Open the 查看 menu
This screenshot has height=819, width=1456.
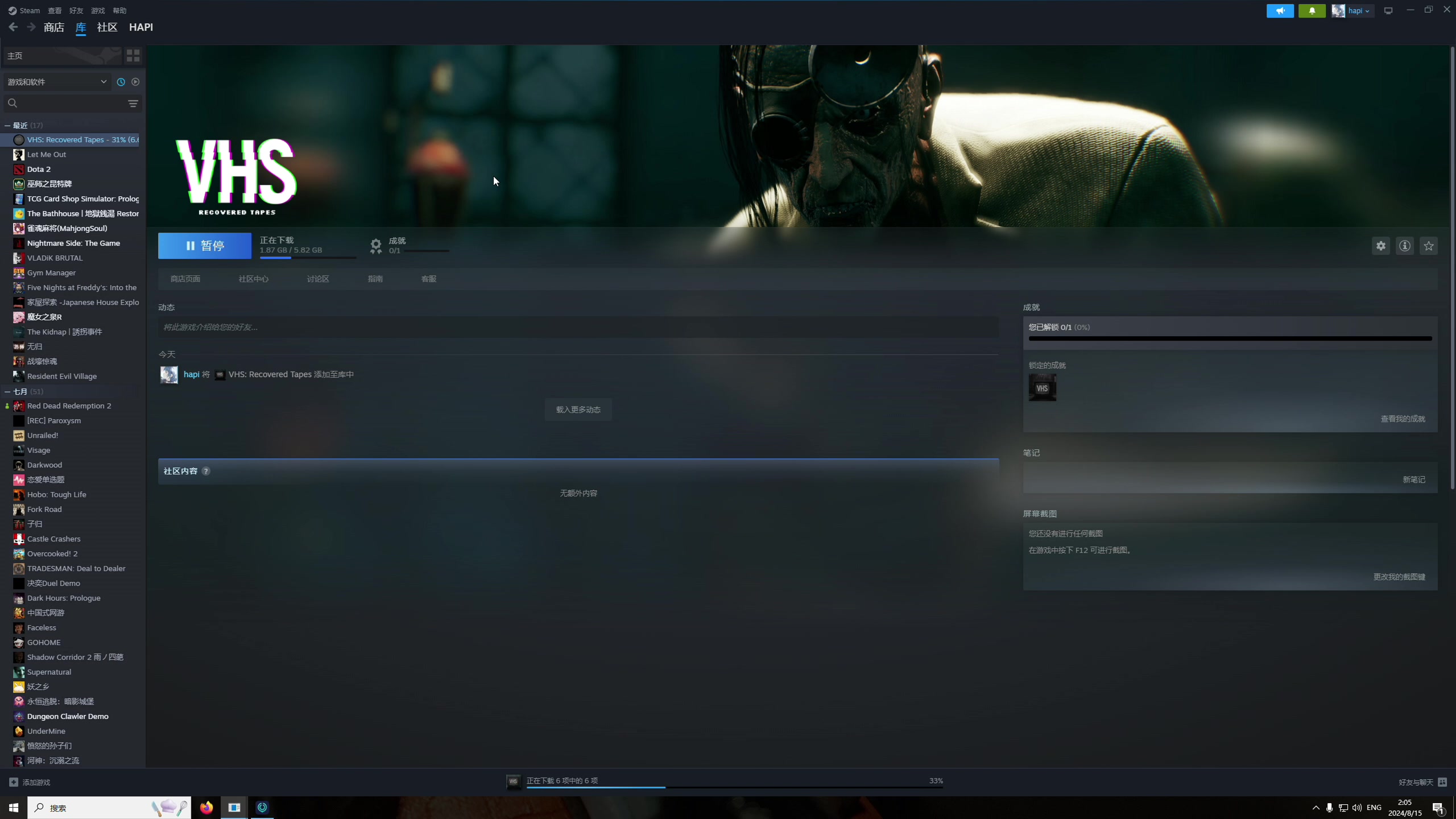tap(55, 10)
